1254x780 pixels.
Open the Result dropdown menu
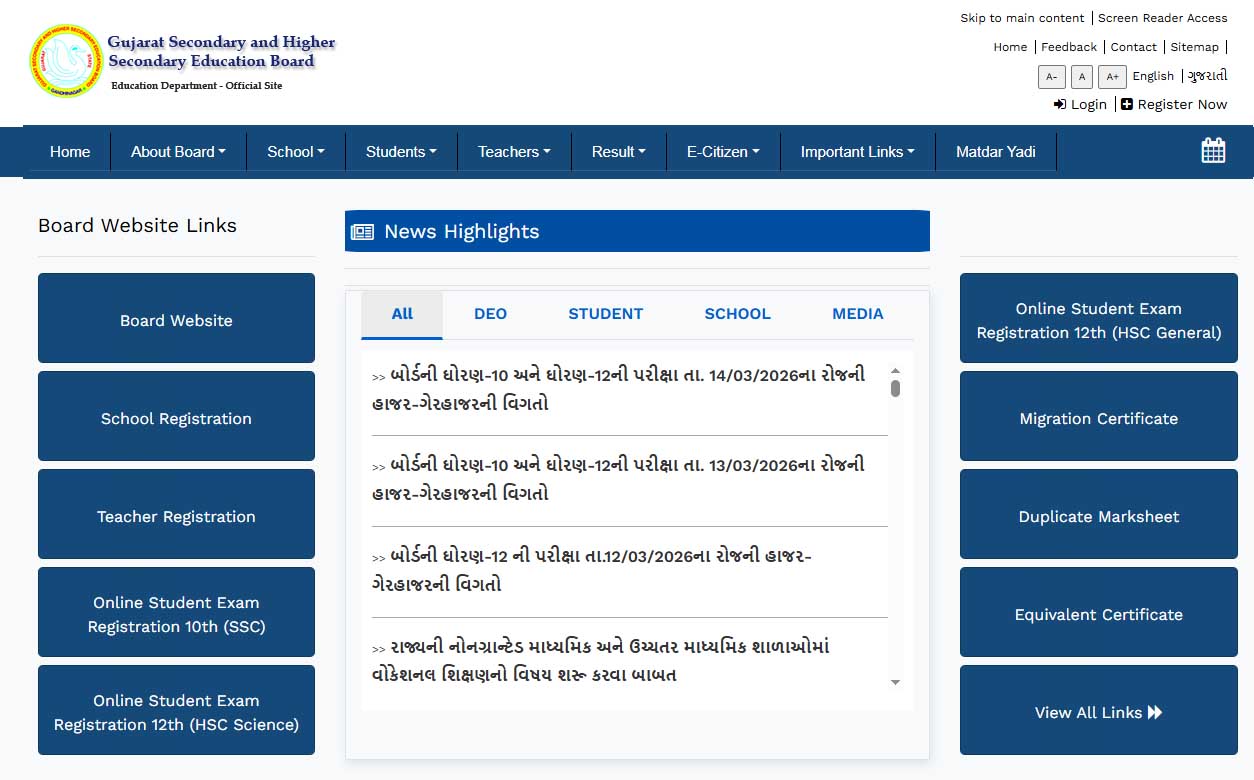(x=618, y=151)
